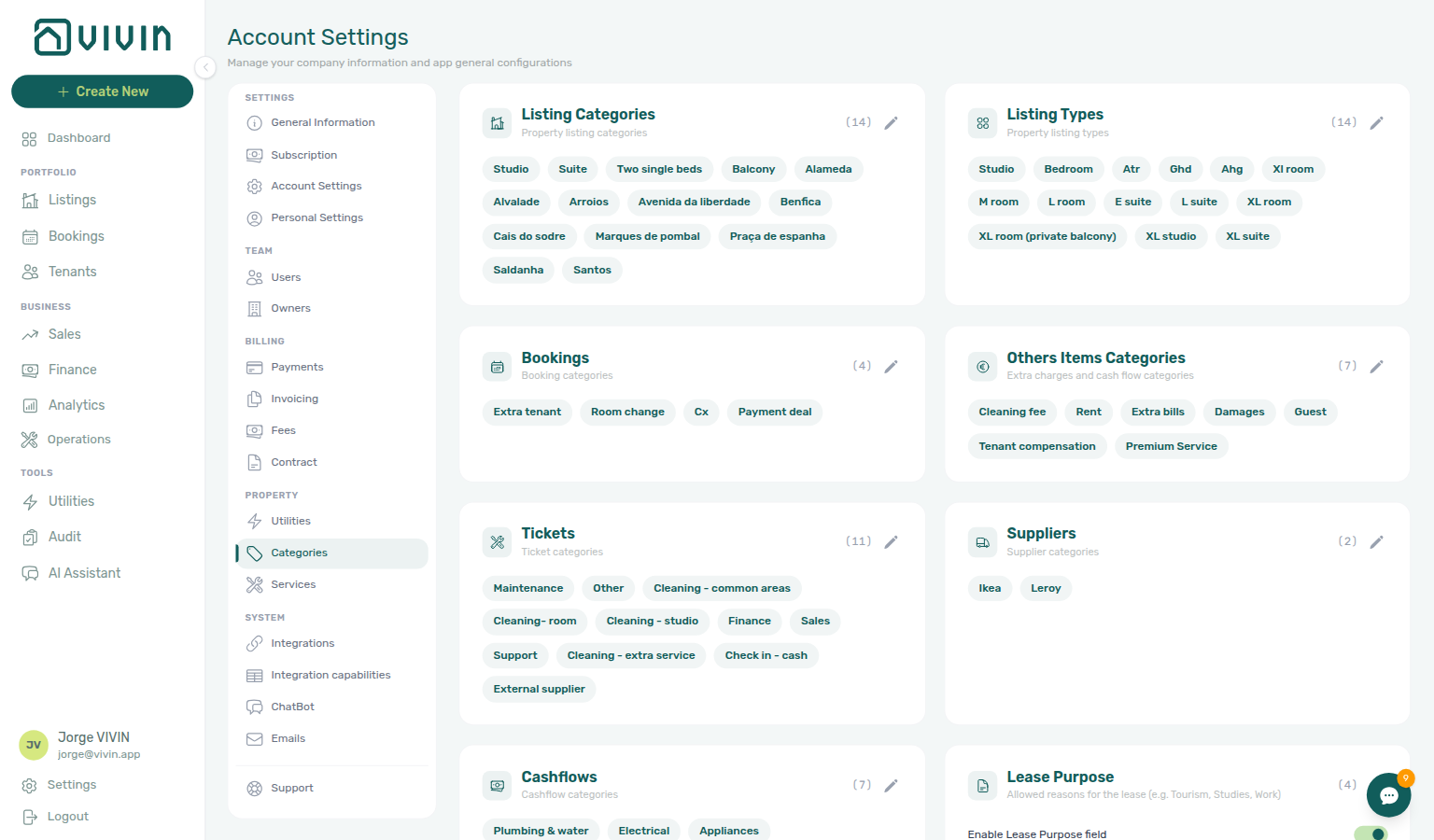Click the Tickets card icon
The height and width of the screenshot is (840, 1434).
point(497,542)
